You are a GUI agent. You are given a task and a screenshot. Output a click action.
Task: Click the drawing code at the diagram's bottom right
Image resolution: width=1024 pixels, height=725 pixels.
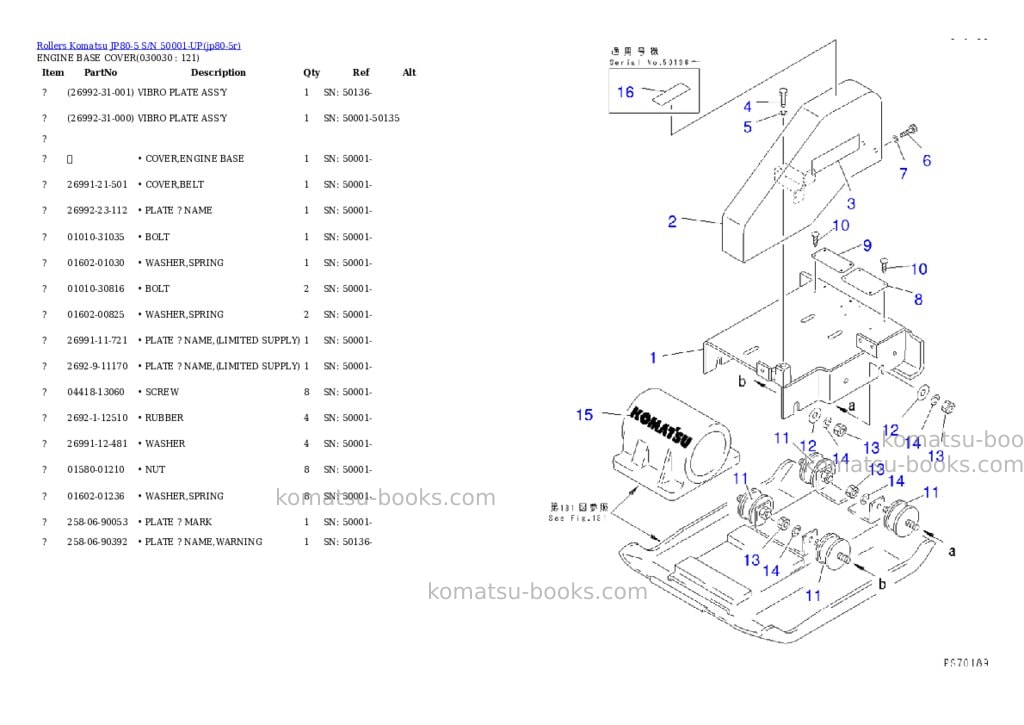pyautogui.click(x=966, y=663)
